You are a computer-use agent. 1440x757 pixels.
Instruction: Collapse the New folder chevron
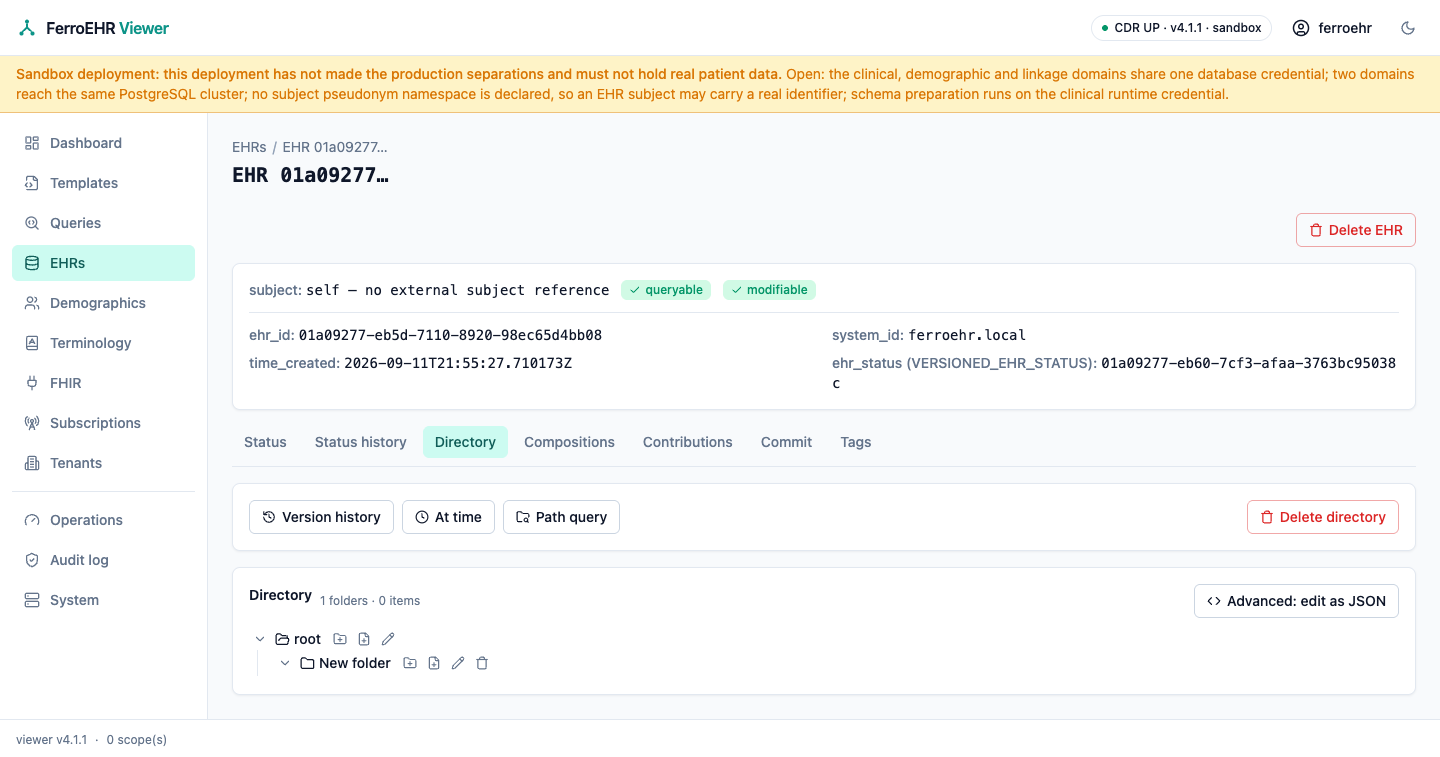coord(285,663)
